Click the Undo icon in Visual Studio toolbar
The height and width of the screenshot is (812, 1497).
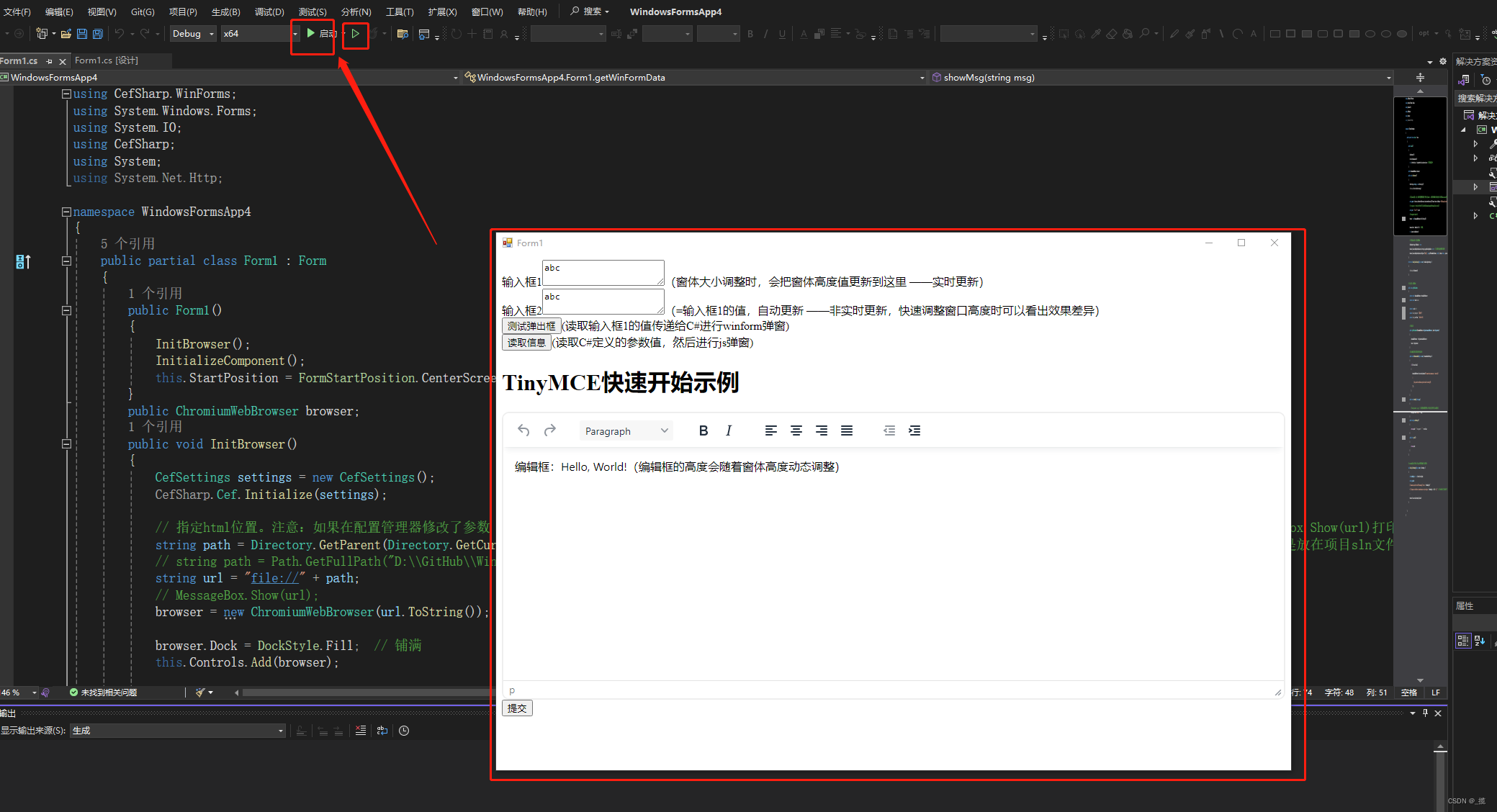coord(120,33)
